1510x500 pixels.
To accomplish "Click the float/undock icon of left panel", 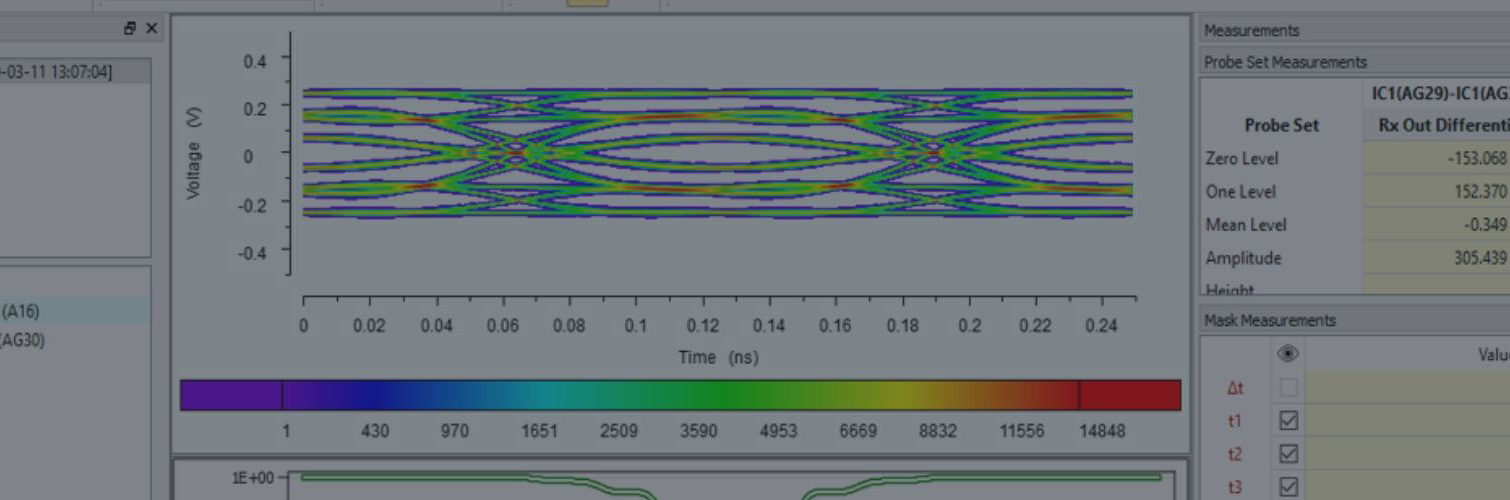I will coord(130,29).
